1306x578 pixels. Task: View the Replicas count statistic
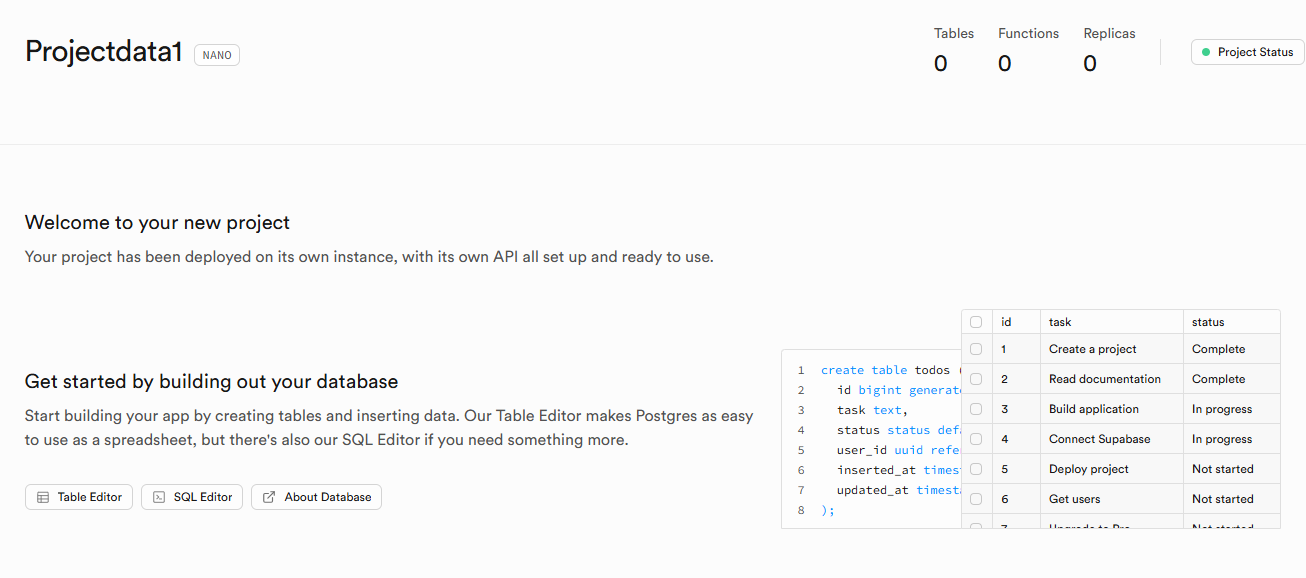tap(1109, 51)
